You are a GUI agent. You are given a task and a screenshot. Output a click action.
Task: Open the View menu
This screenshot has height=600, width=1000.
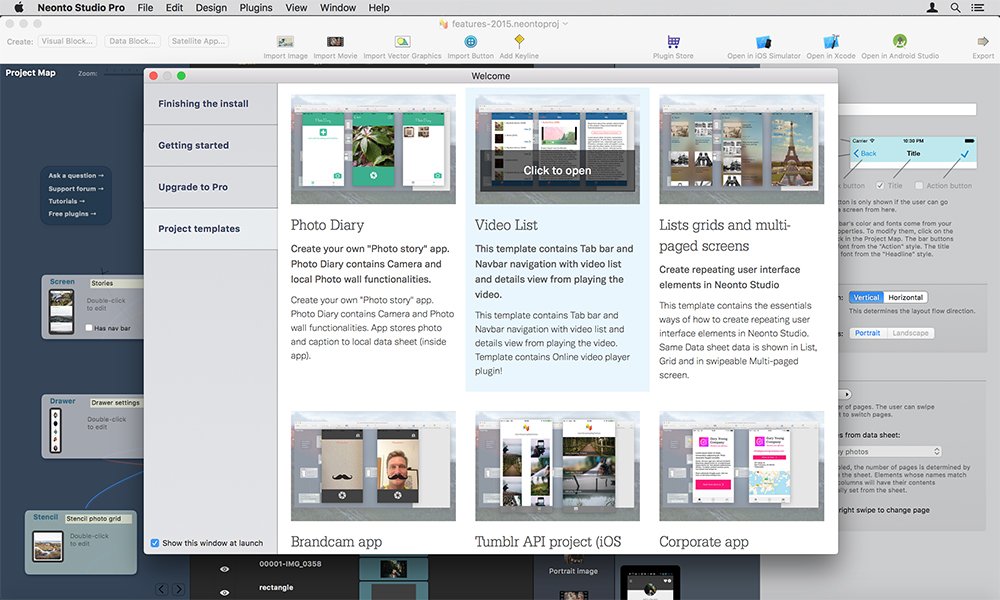tap(296, 8)
